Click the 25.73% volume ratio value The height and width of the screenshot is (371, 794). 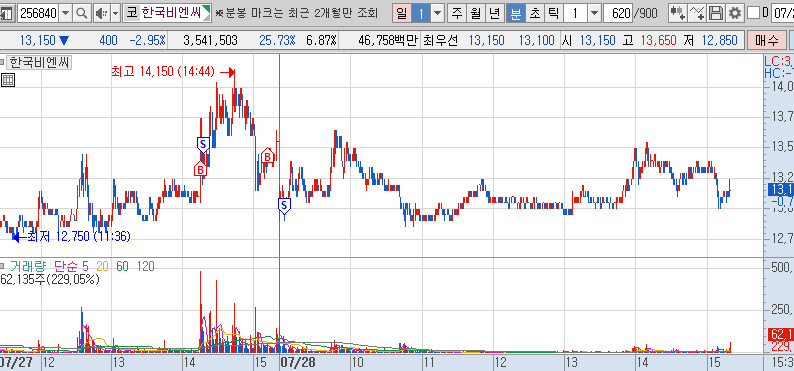pyautogui.click(x=277, y=40)
